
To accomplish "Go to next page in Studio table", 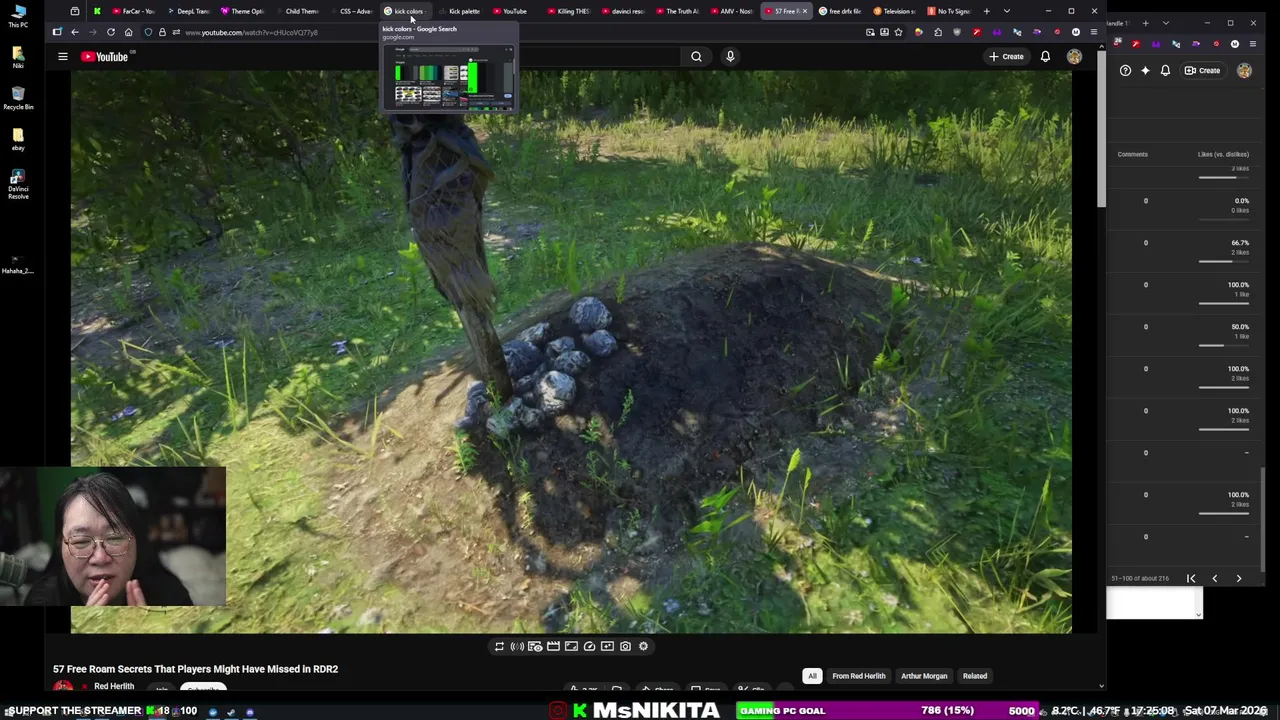I will point(1238,578).
